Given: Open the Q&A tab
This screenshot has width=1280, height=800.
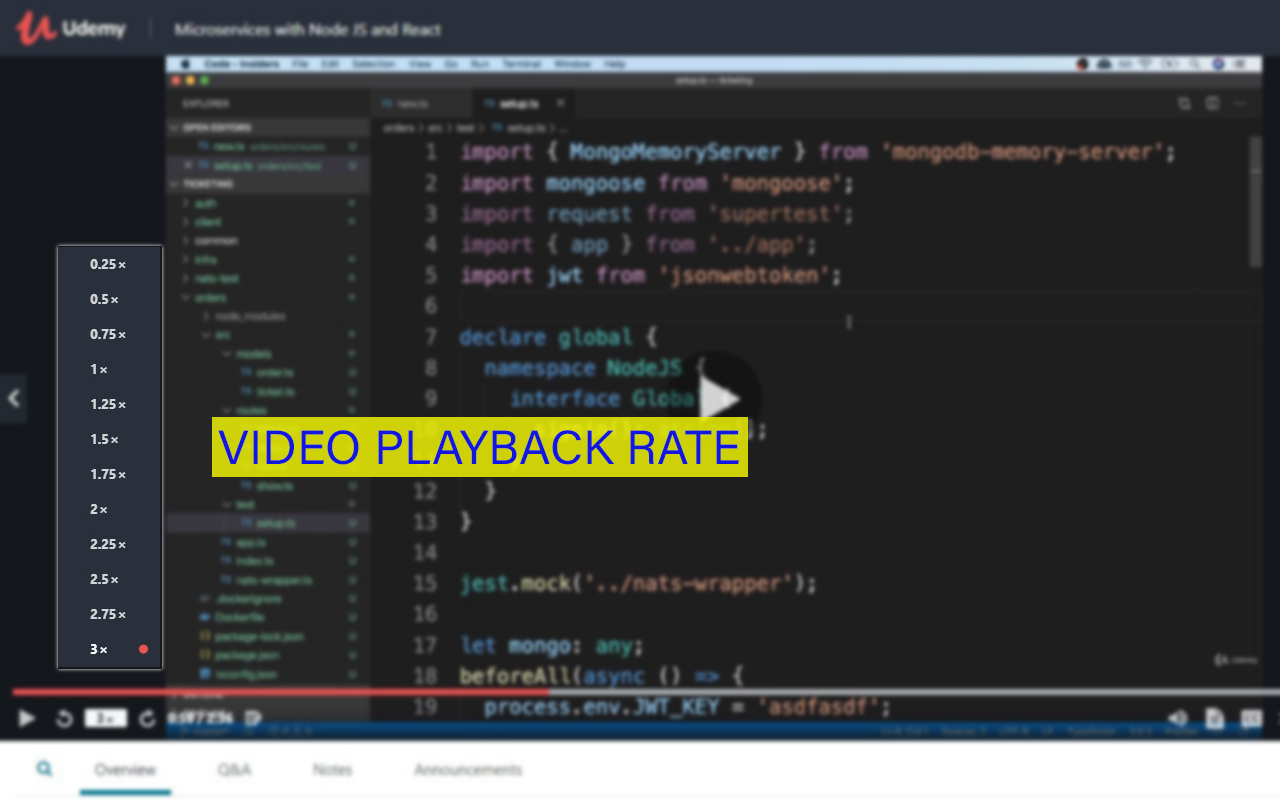Looking at the screenshot, I should (234, 769).
